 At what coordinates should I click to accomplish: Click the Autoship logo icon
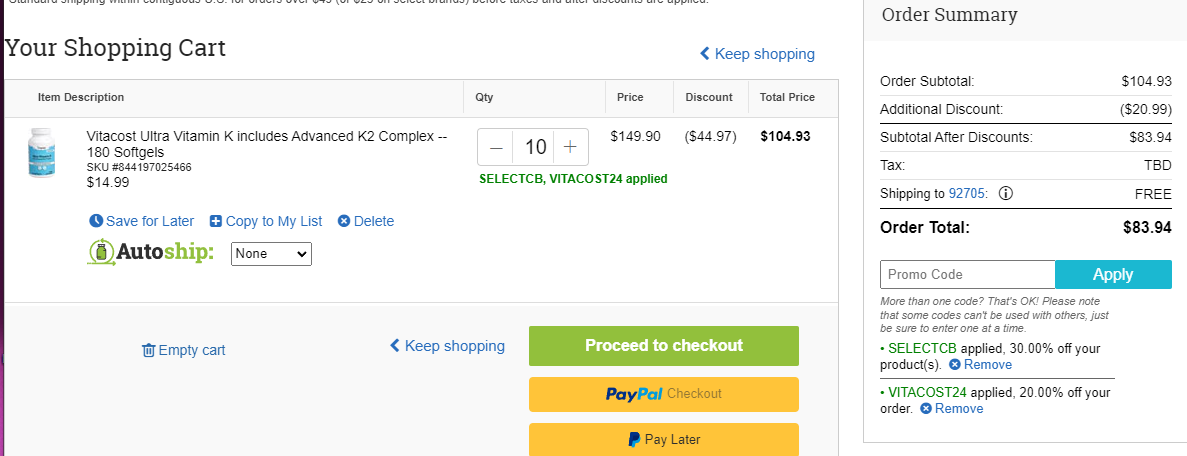click(x=101, y=252)
